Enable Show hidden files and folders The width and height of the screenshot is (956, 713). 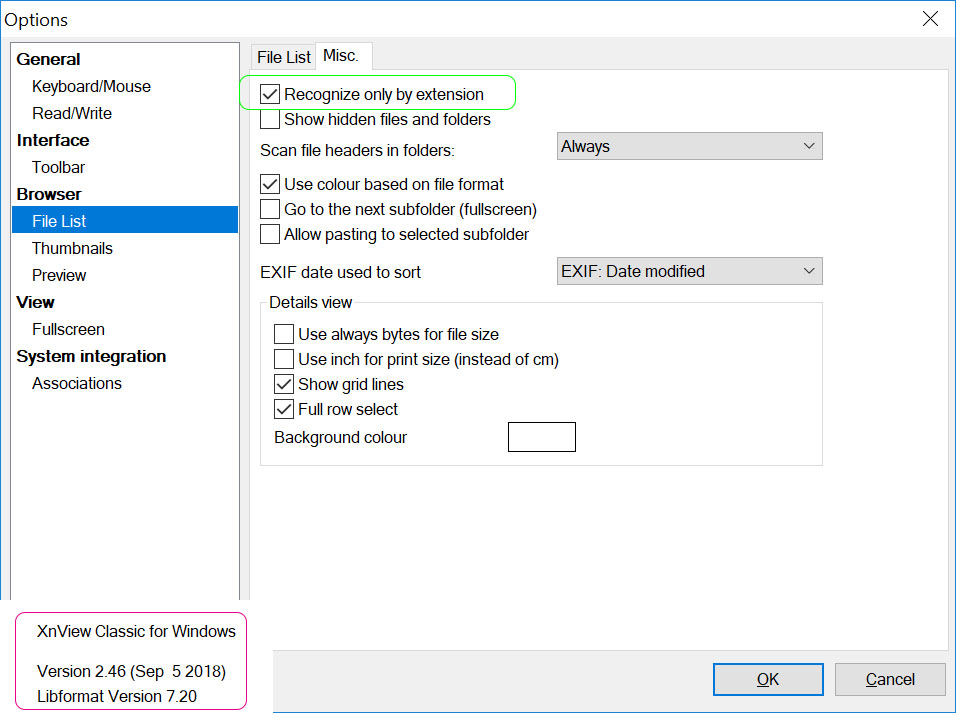(270, 120)
